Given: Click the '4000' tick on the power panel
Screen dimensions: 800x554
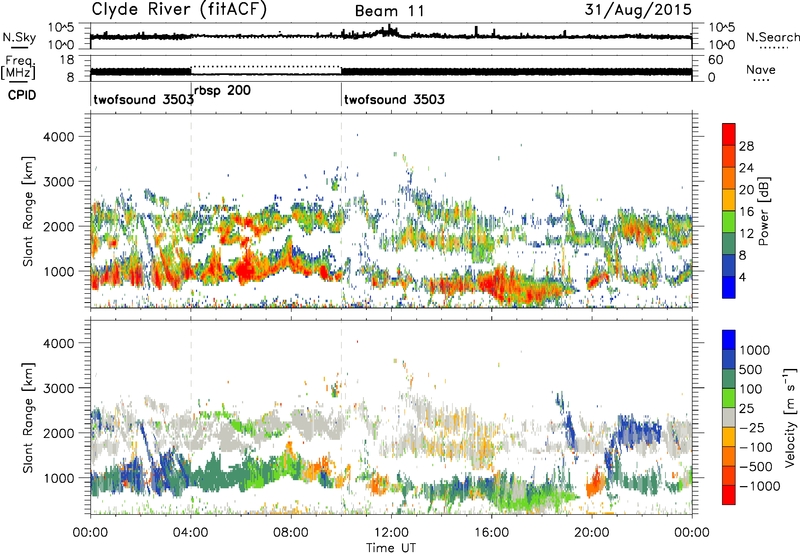Looking at the screenshot, I should (x=59, y=137).
